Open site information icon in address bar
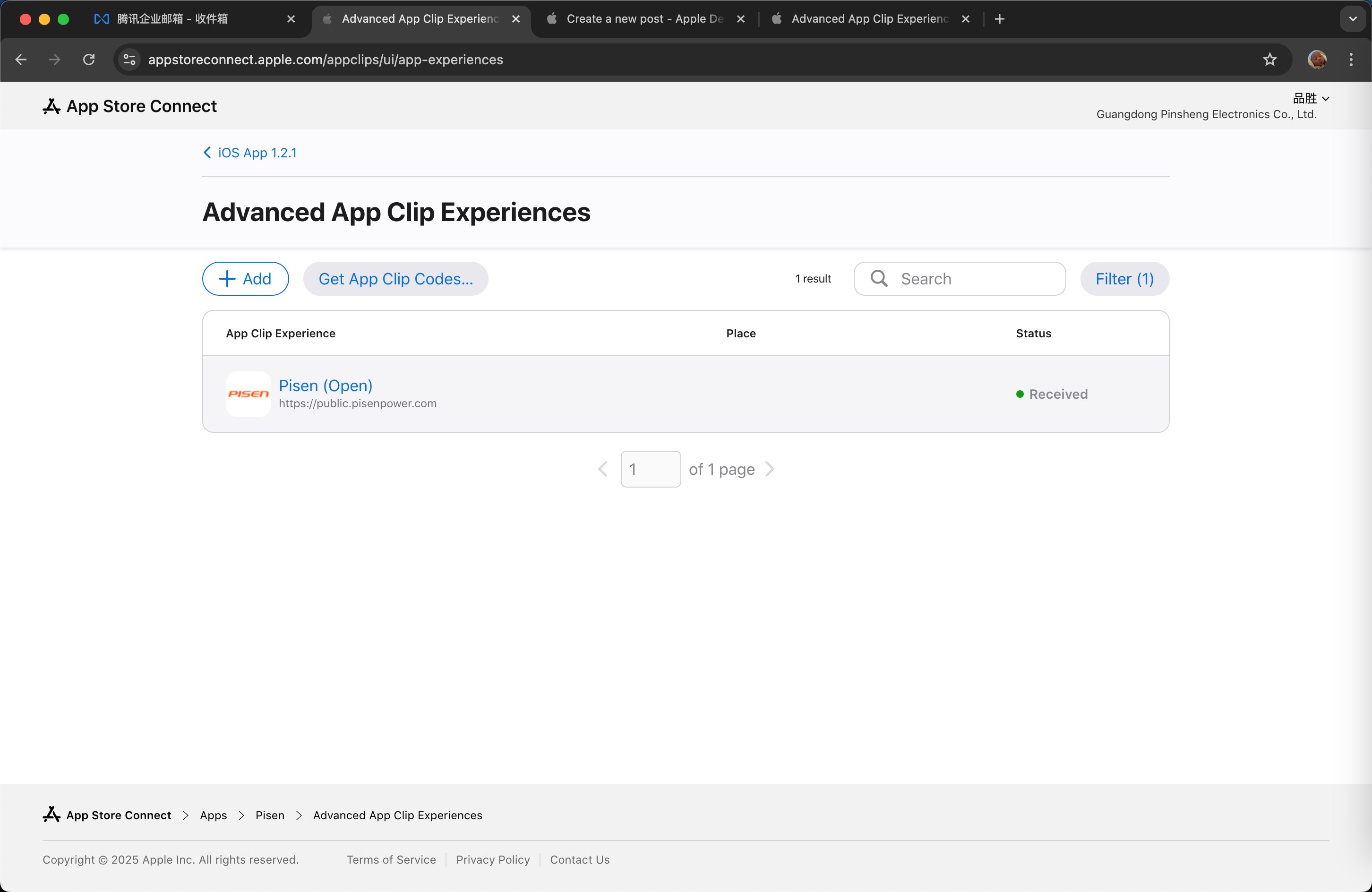1372x892 pixels. coord(130,60)
